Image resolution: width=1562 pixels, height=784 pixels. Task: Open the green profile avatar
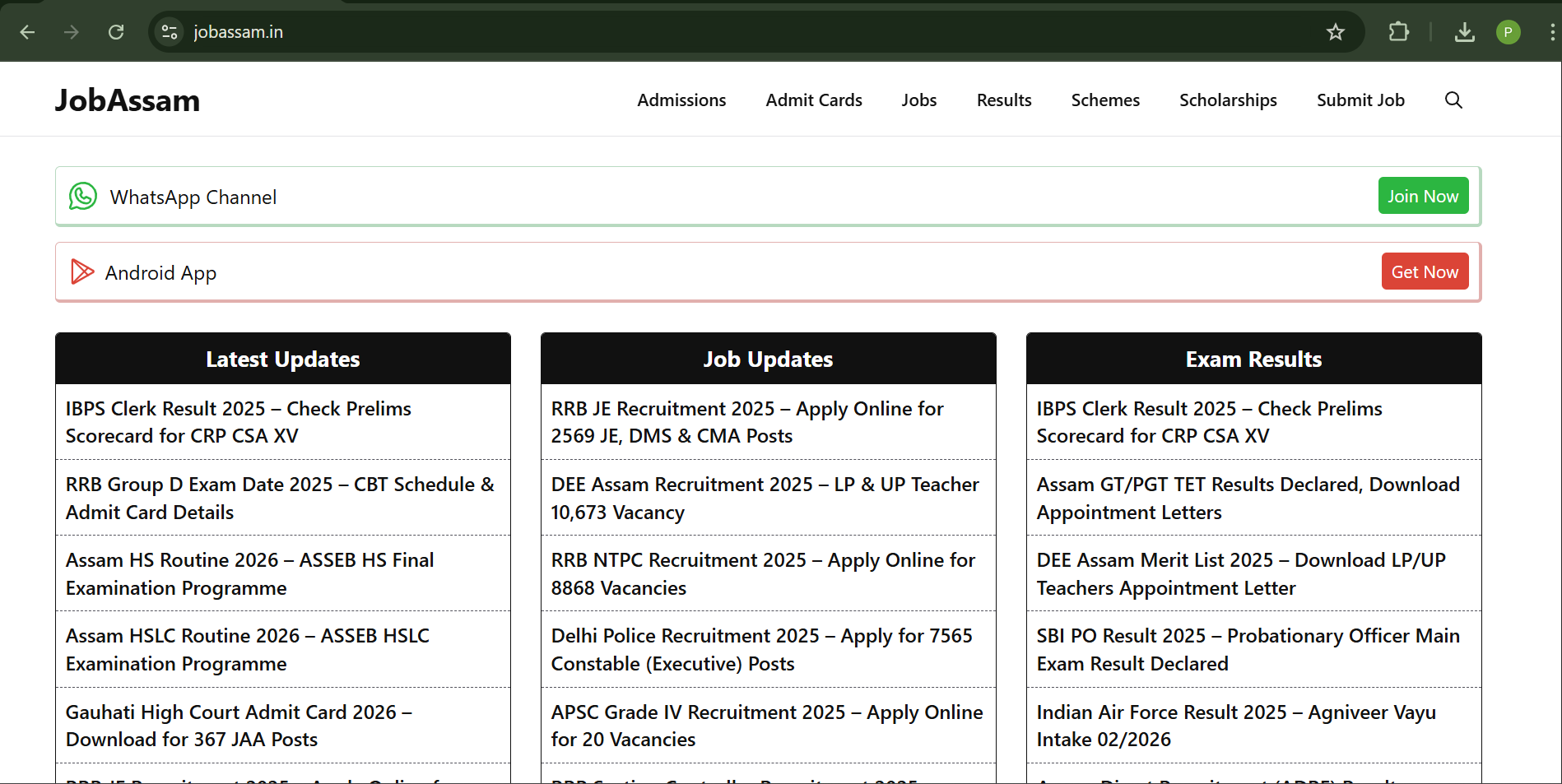(x=1508, y=32)
